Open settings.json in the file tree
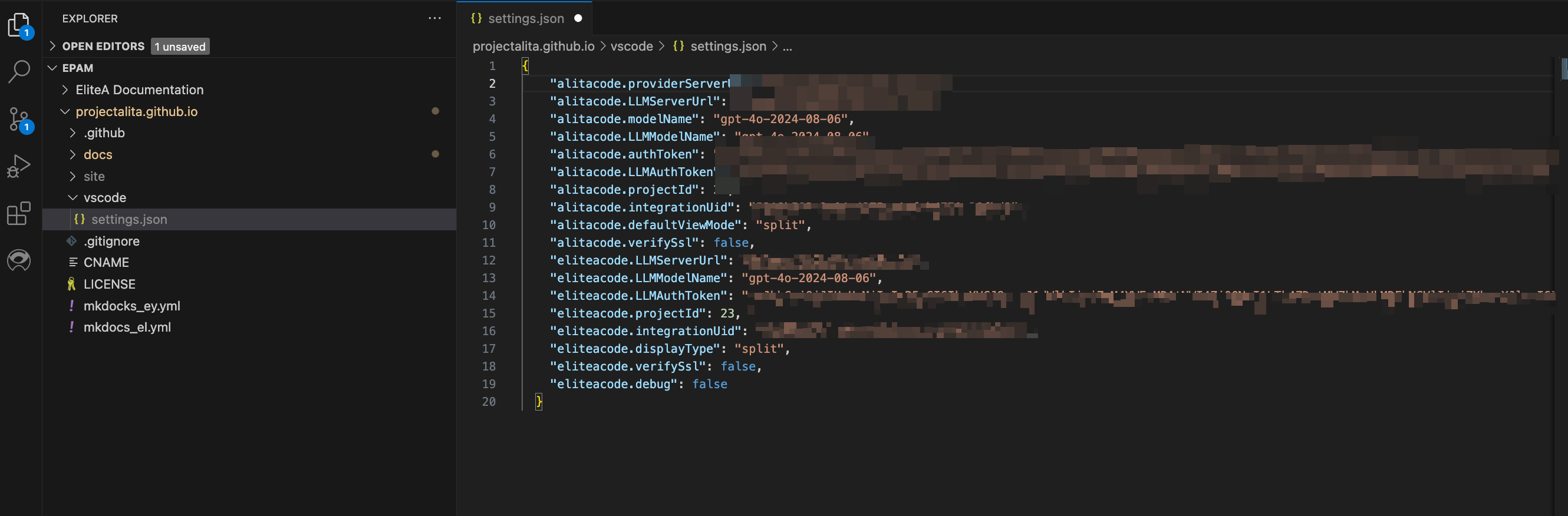 pos(249,219)
